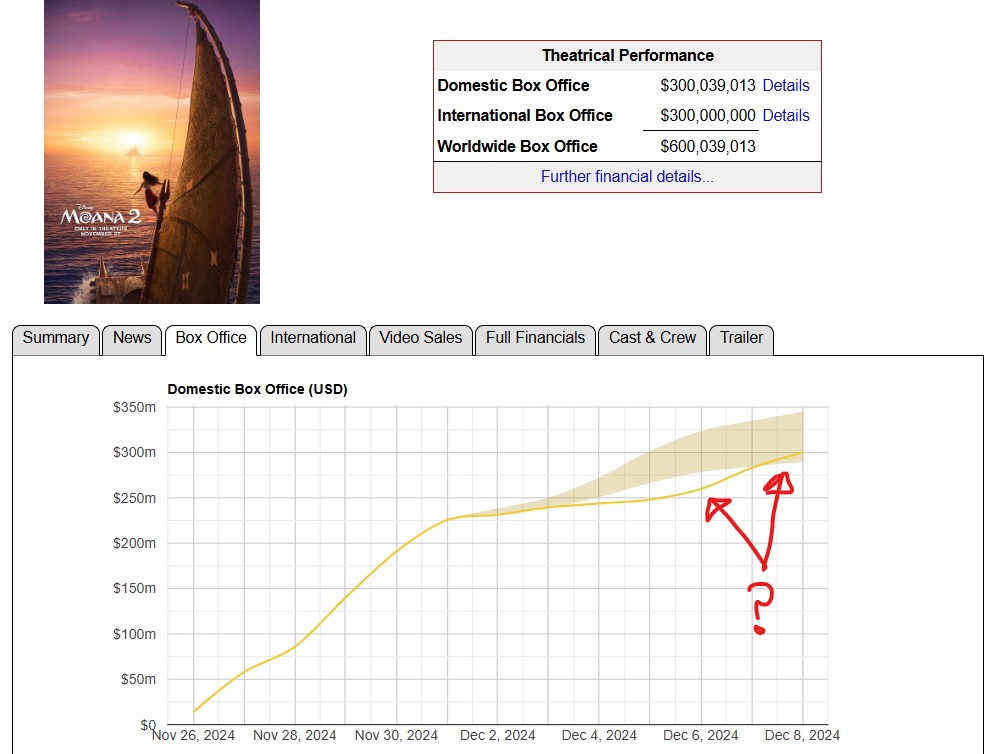Image resolution: width=993 pixels, height=754 pixels.
Task: Click the Dec 2, 2024 axis label
Action: tap(497, 736)
